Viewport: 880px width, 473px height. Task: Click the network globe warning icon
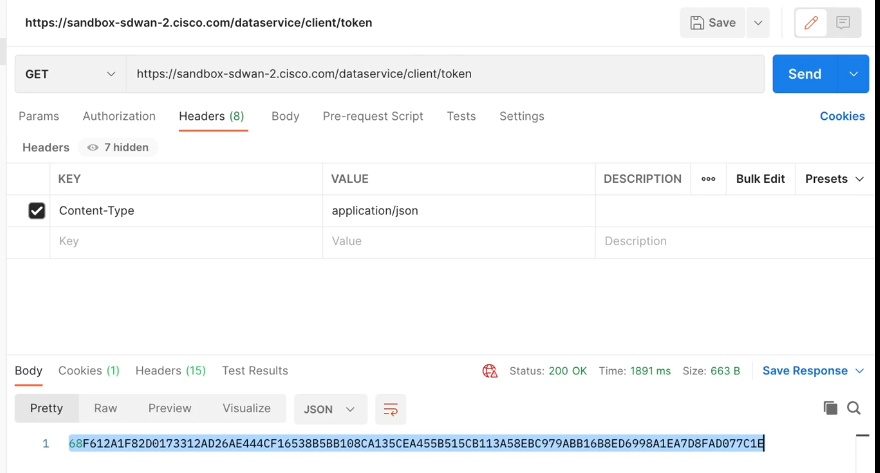[x=490, y=371]
